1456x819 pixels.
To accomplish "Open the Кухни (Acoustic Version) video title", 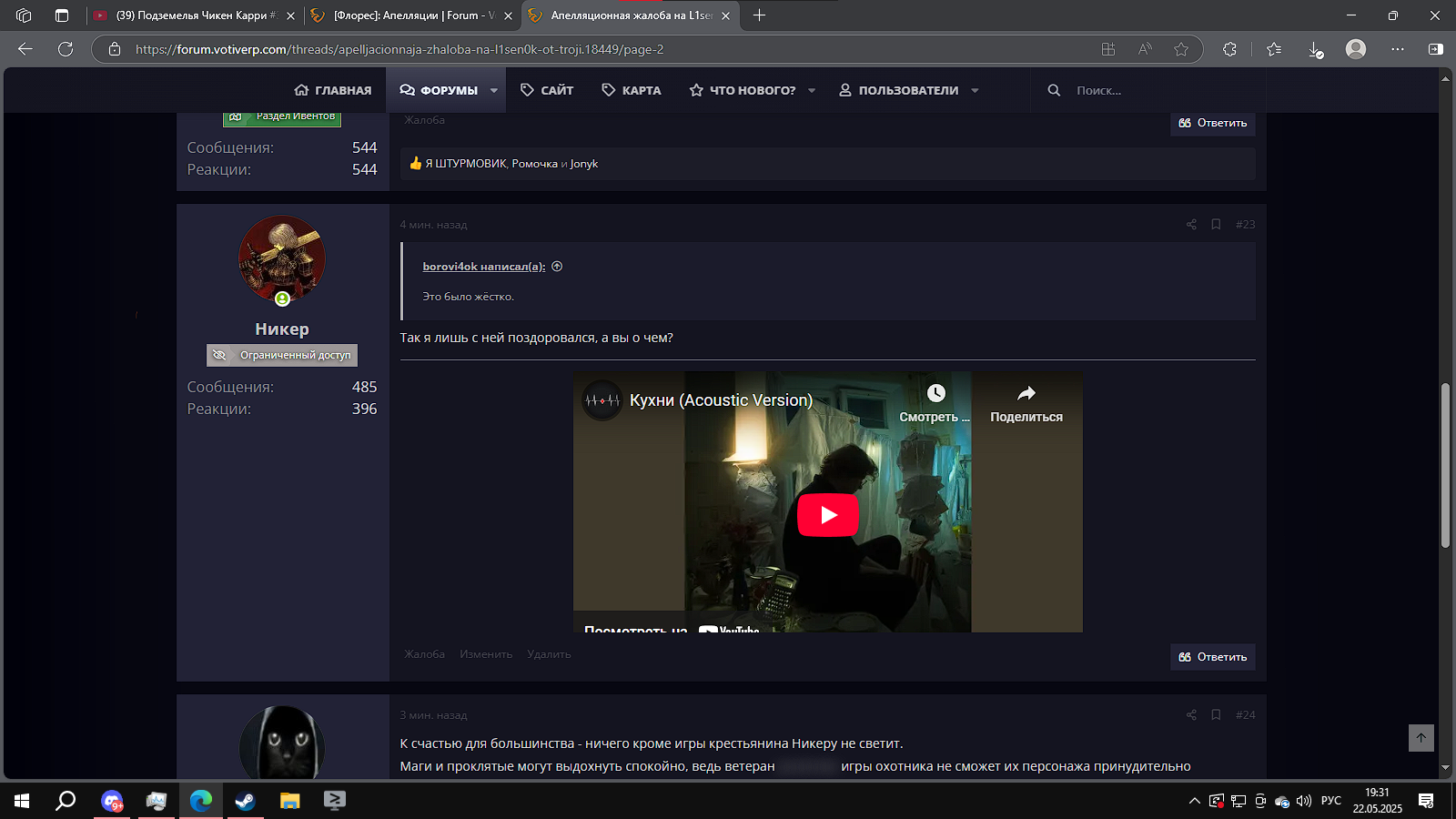I will 721,400.
